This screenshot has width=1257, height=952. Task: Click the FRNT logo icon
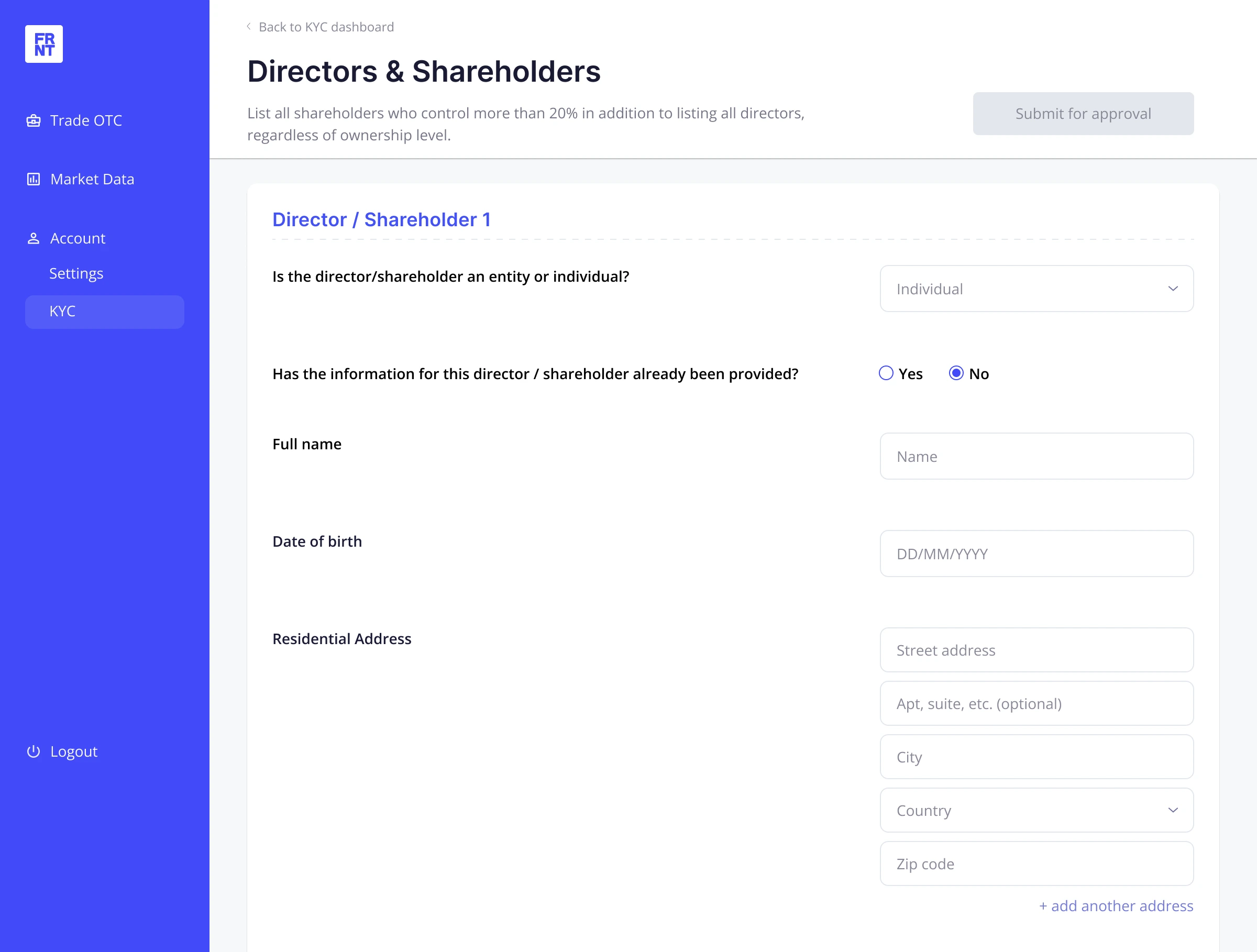[44, 44]
